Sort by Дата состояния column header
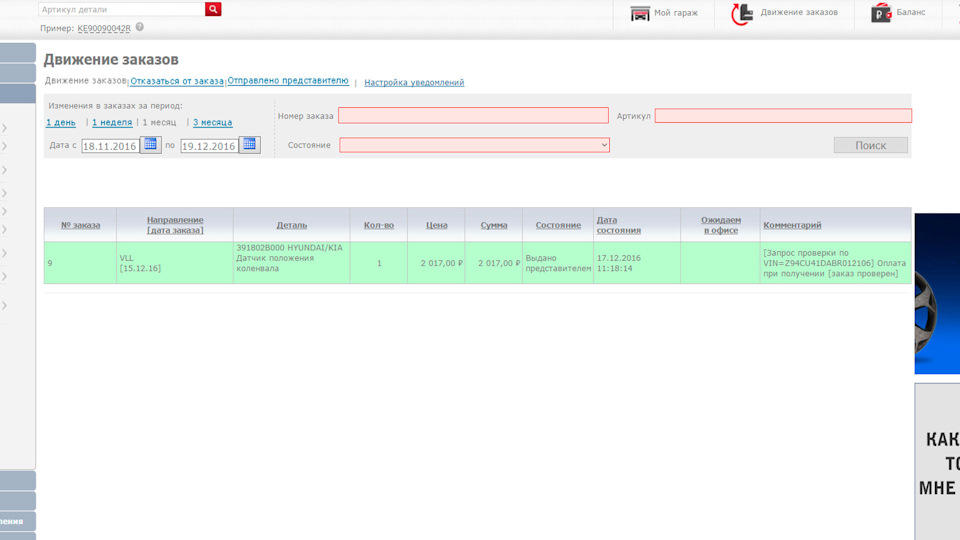 (619, 225)
